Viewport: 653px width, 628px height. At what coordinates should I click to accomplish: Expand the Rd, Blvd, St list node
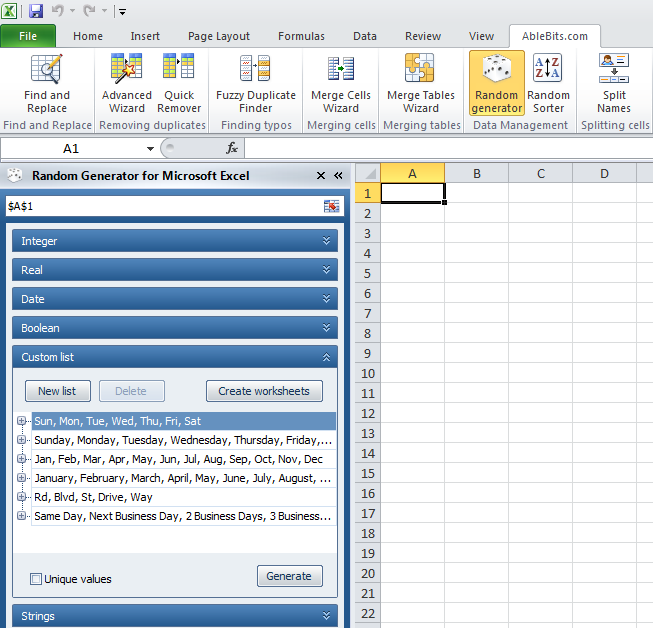click(21, 496)
